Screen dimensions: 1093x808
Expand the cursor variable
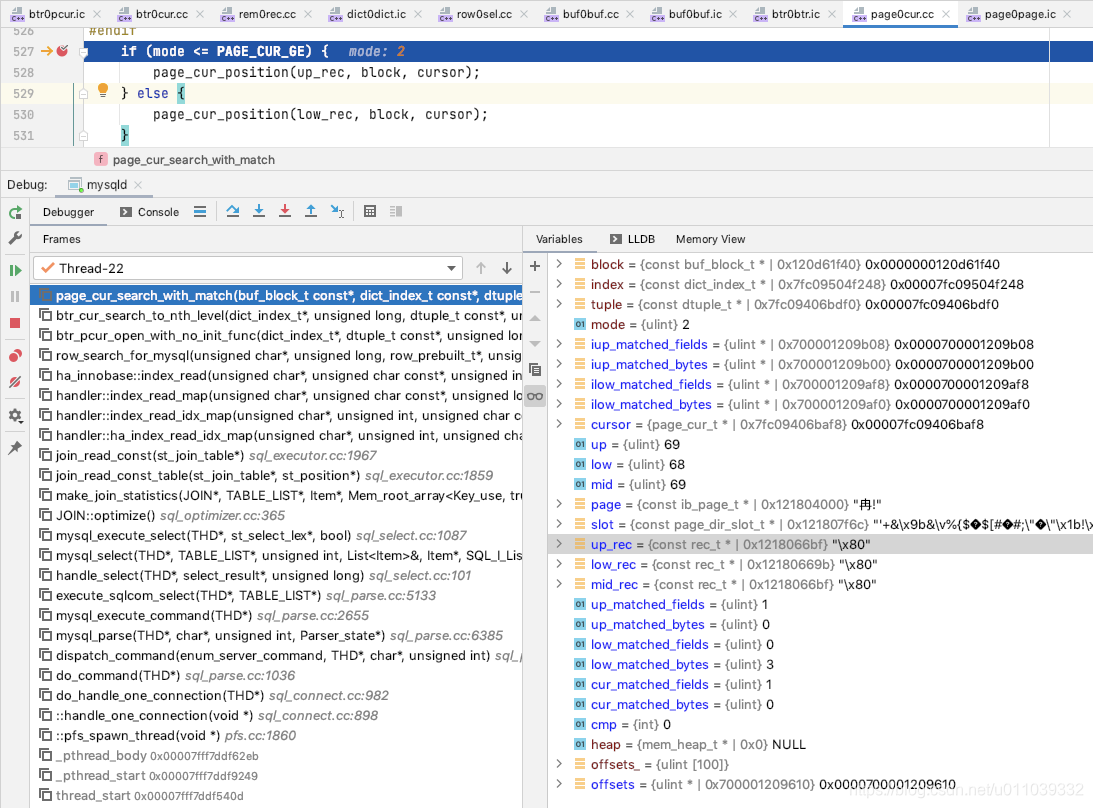pyautogui.click(x=559, y=424)
